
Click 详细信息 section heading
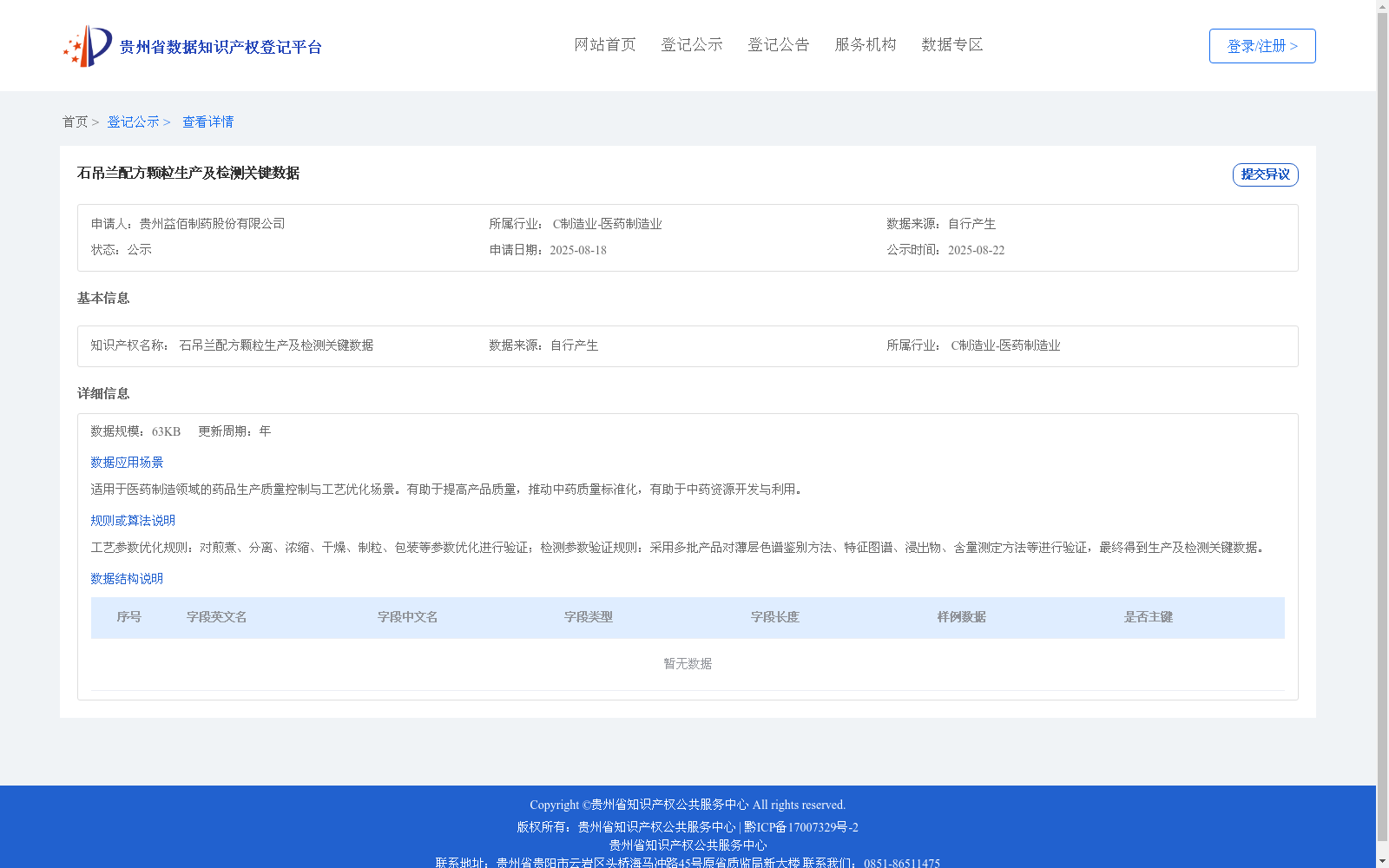pos(103,394)
